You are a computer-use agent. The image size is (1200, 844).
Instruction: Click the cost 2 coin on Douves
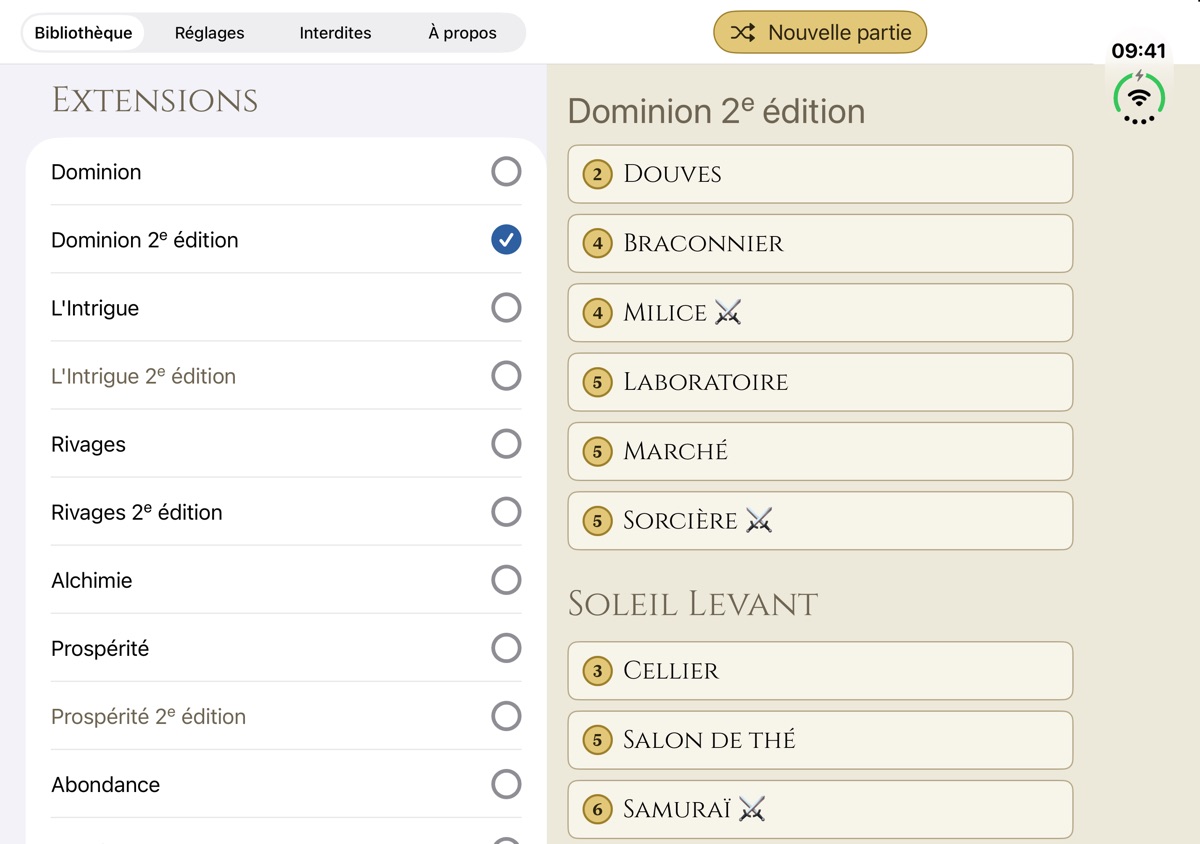(x=598, y=175)
